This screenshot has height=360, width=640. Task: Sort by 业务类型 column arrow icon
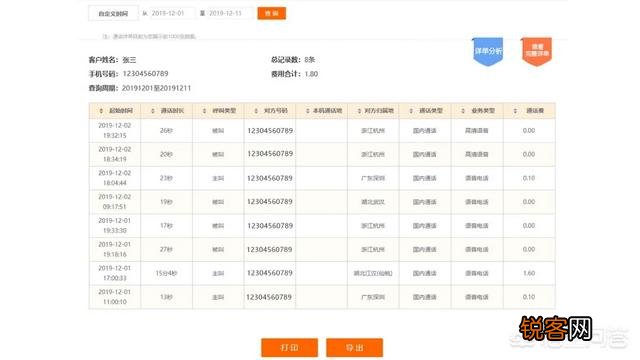point(463,111)
